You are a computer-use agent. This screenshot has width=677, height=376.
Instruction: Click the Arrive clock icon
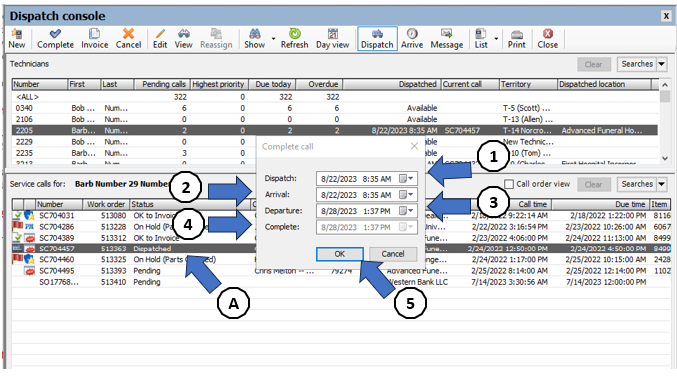(x=412, y=34)
